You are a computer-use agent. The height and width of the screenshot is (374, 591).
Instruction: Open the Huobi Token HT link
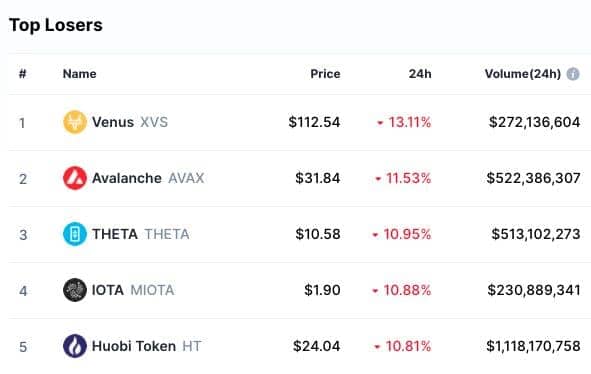click(x=147, y=346)
